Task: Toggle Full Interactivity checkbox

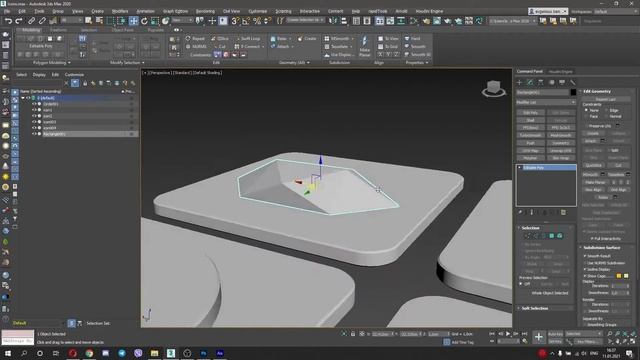Action: click(593, 238)
